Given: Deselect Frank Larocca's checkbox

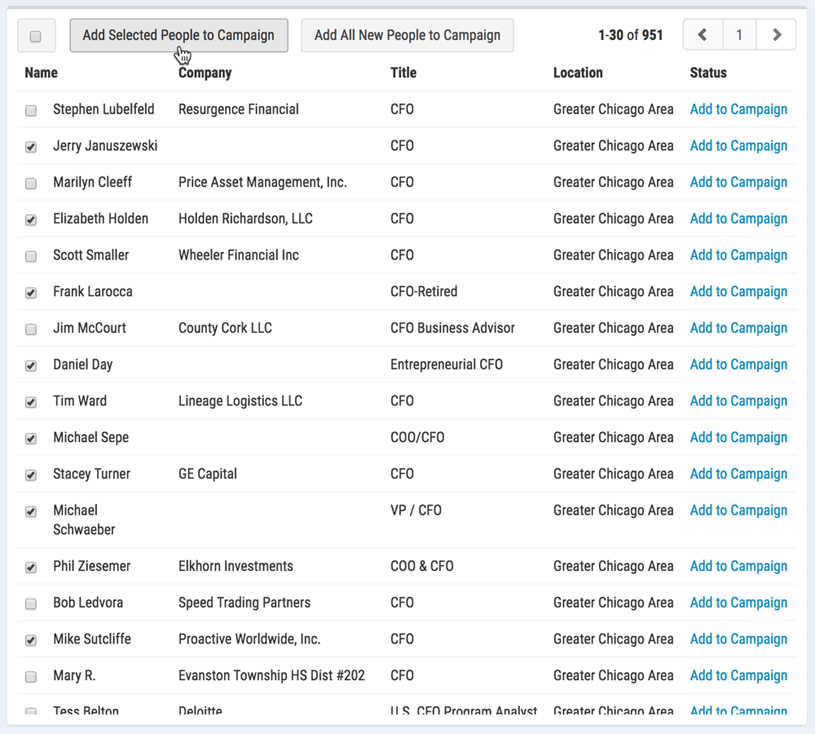Looking at the screenshot, I should point(30,291).
